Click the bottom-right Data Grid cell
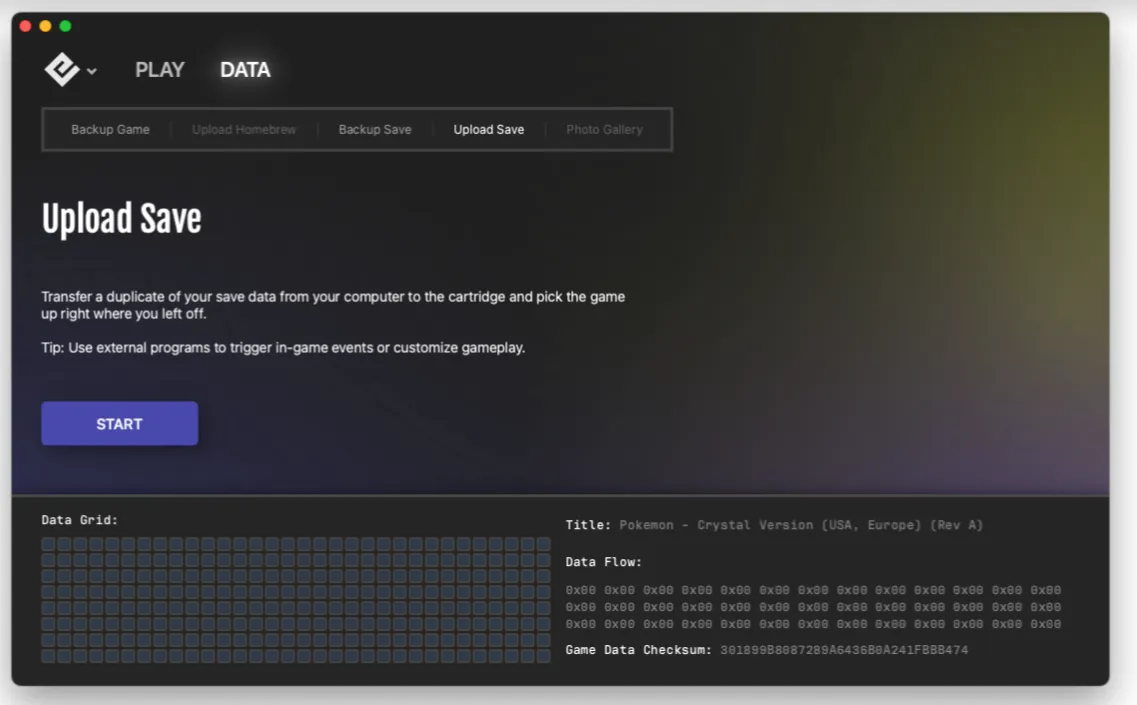 (x=545, y=657)
